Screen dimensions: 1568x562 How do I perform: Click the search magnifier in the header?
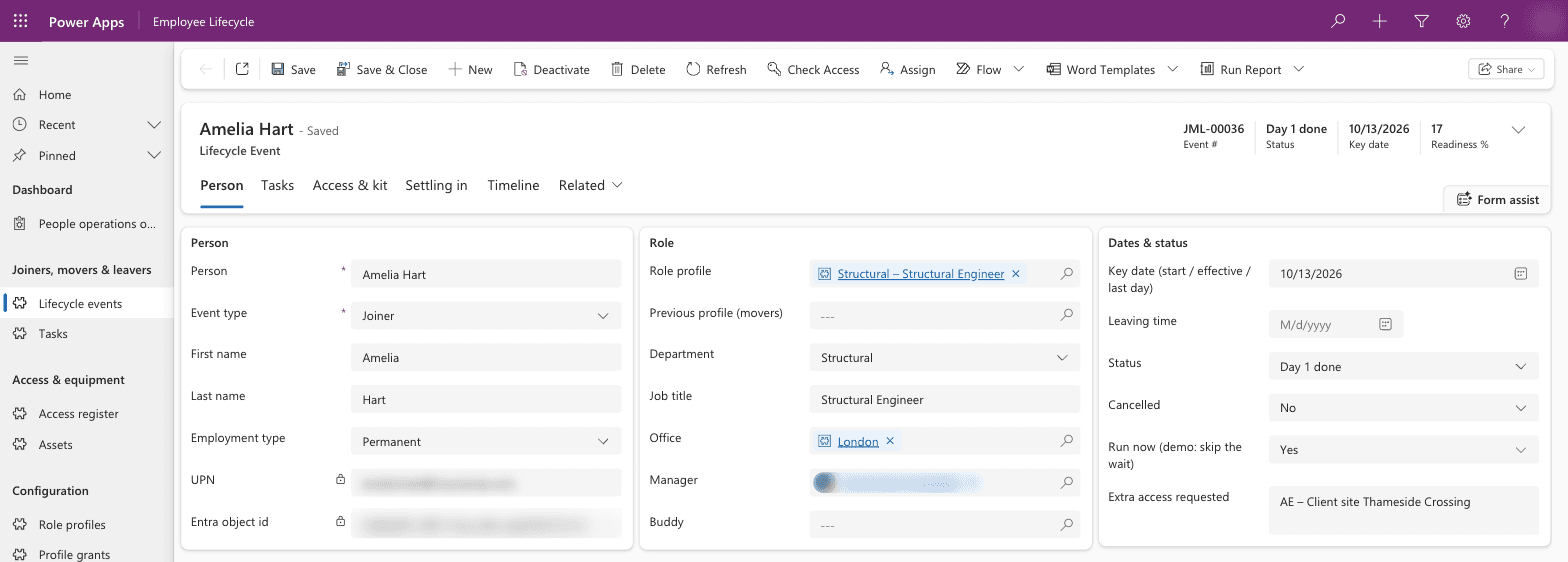point(1338,21)
